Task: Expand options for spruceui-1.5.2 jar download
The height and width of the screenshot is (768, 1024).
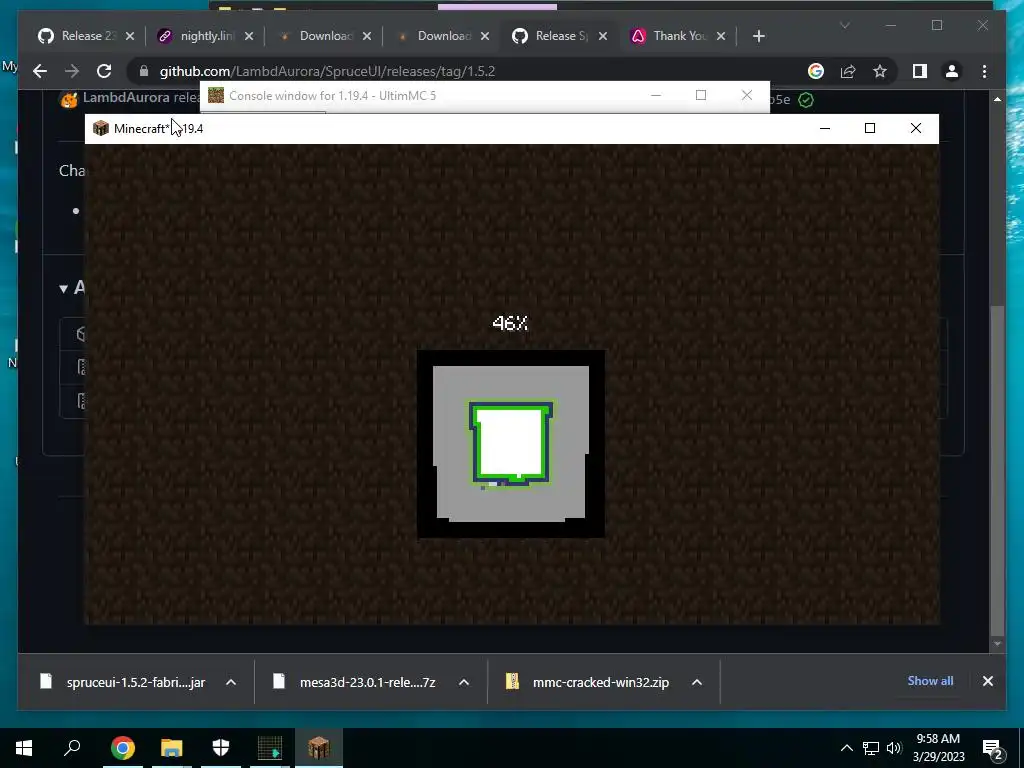Action: click(231, 682)
